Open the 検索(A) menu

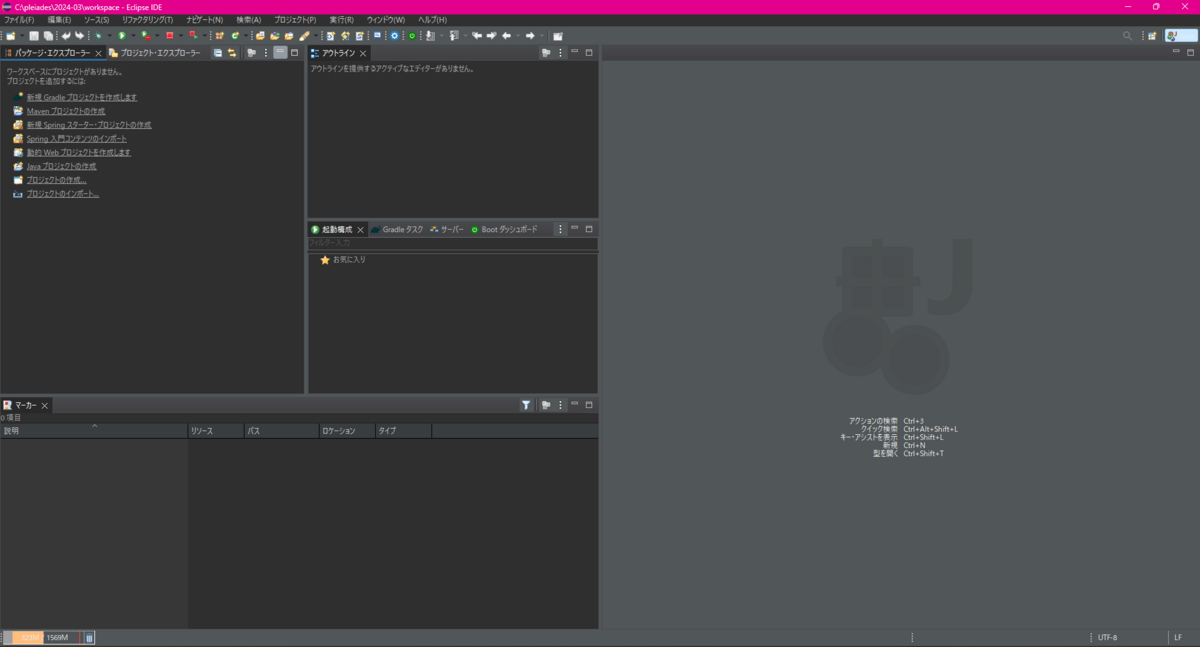[x=249, y=20]
